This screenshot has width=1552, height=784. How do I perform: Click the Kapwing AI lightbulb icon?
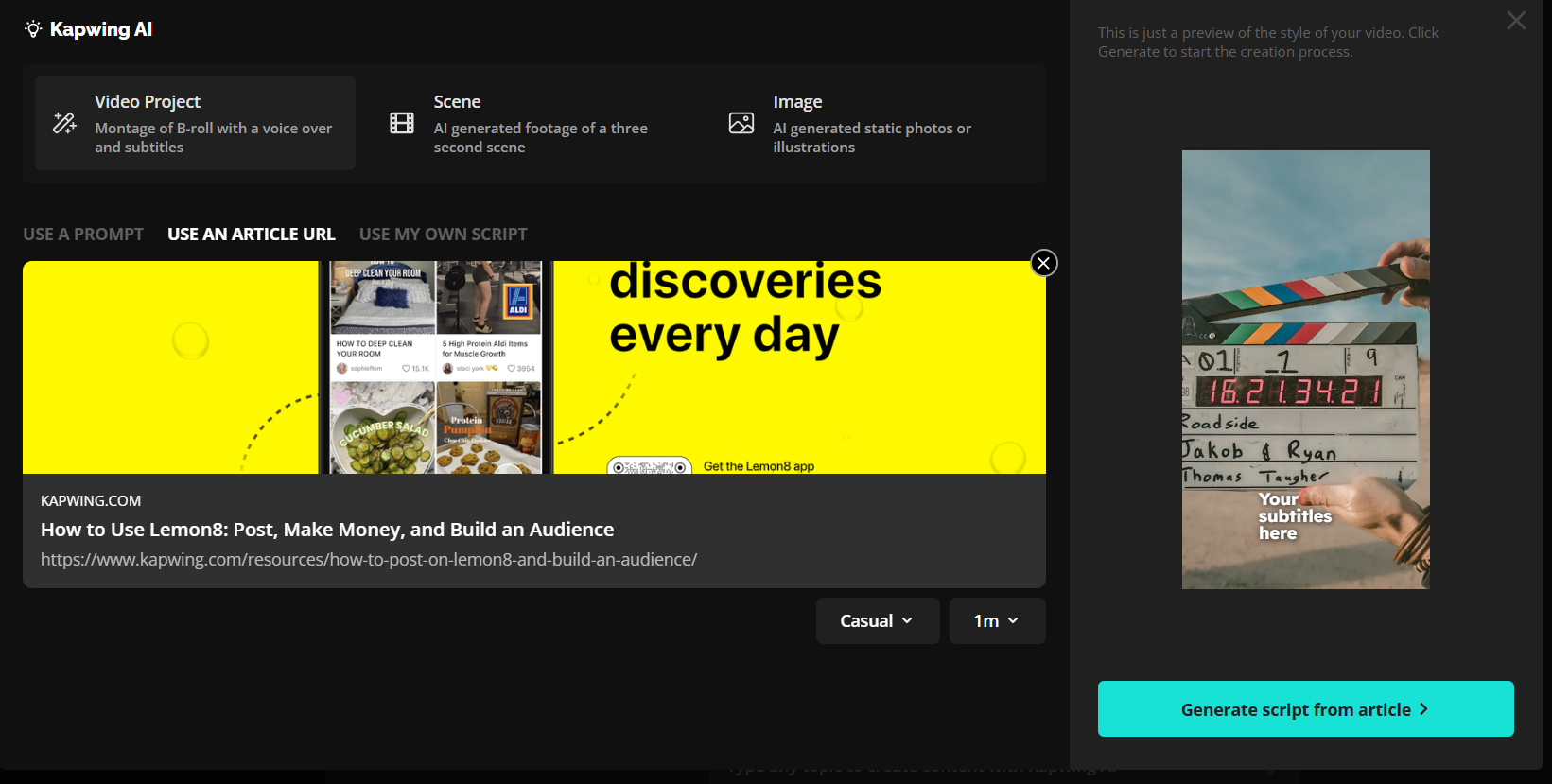[x=33, y=29]
